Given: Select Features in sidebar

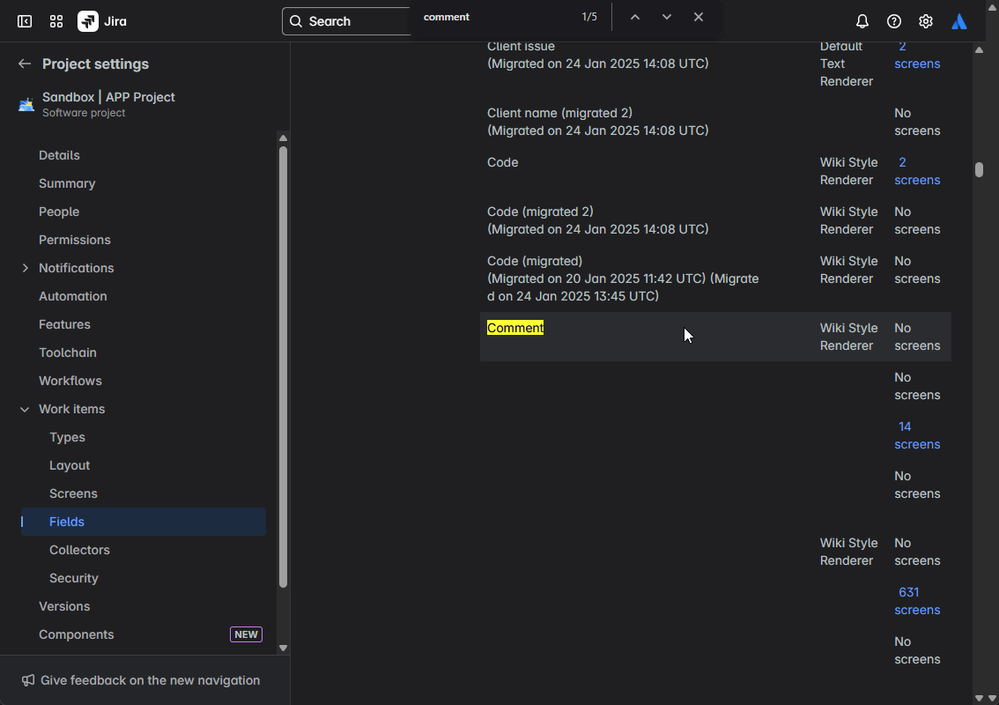Looking at the screenshot, I should [x=64, y=324].
